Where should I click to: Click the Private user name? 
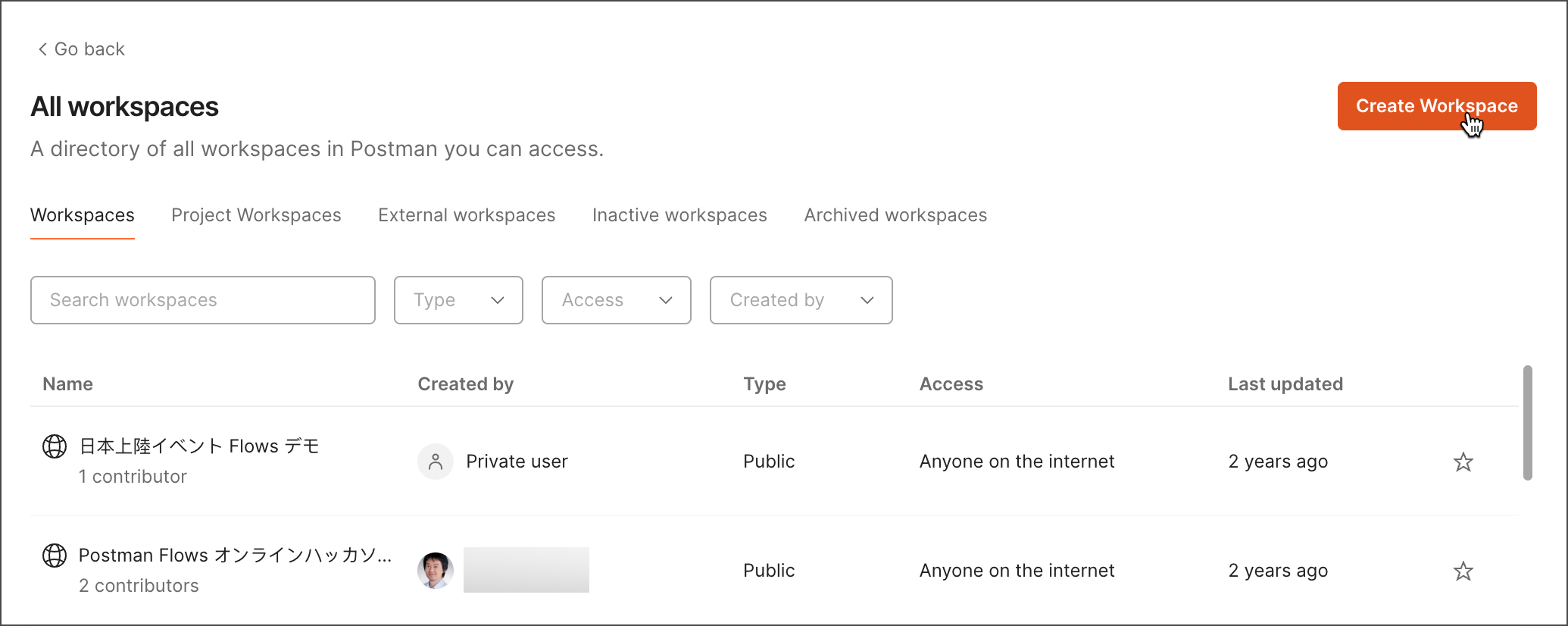click(517, 462)
